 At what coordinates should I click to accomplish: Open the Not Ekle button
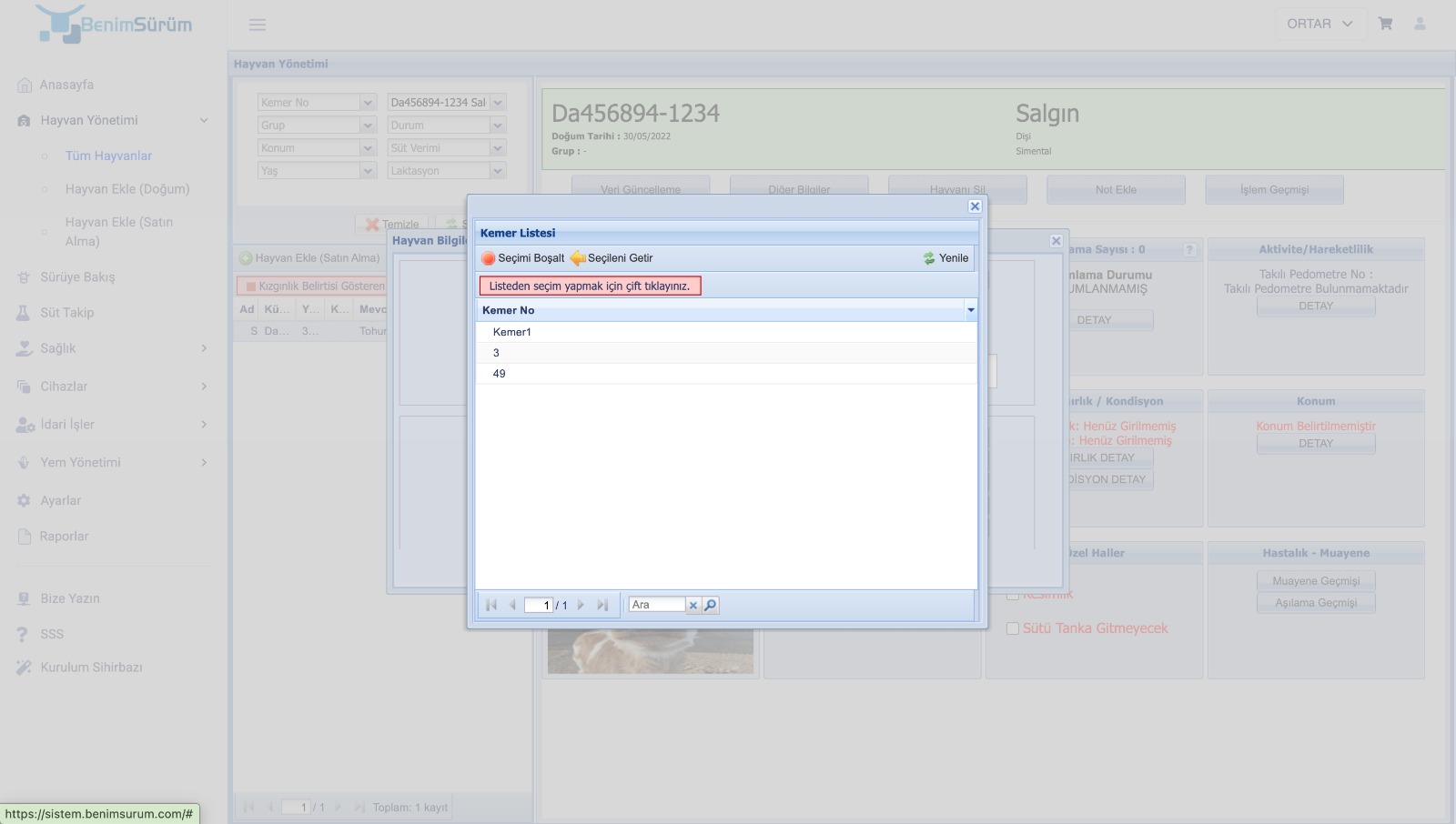click(x=1116, y=189)
